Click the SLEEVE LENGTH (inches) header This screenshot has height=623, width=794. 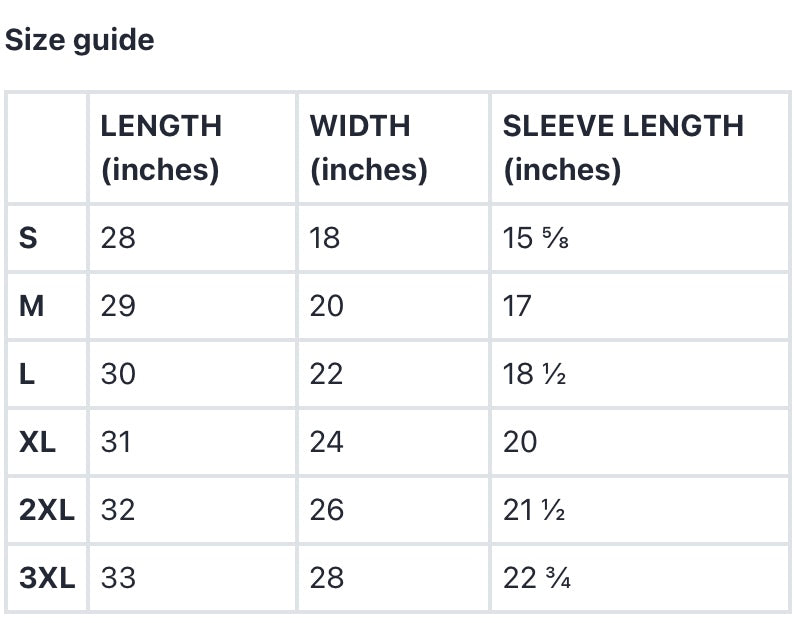click(623, 148)
